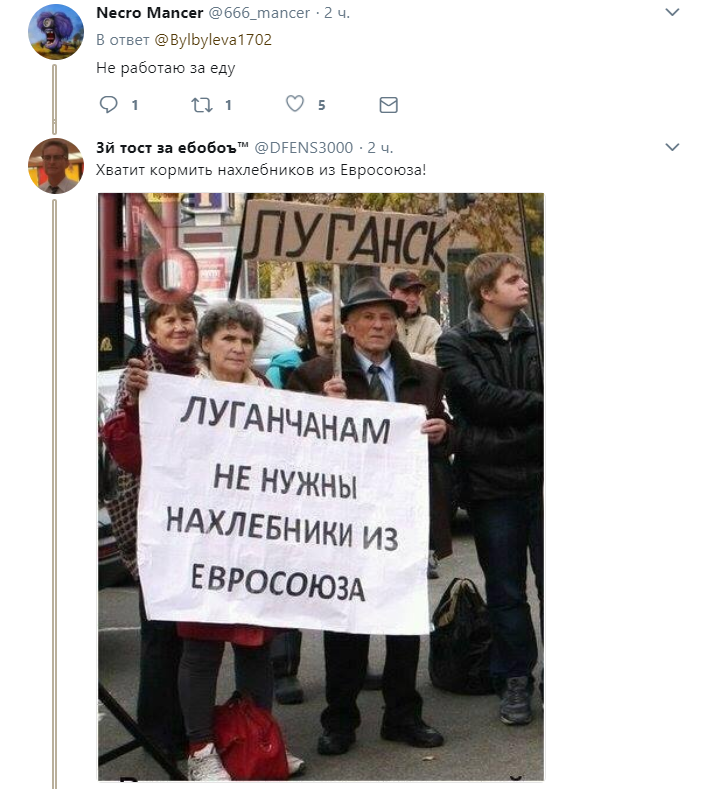Open the @666_mancer handle link

(259, 13)
